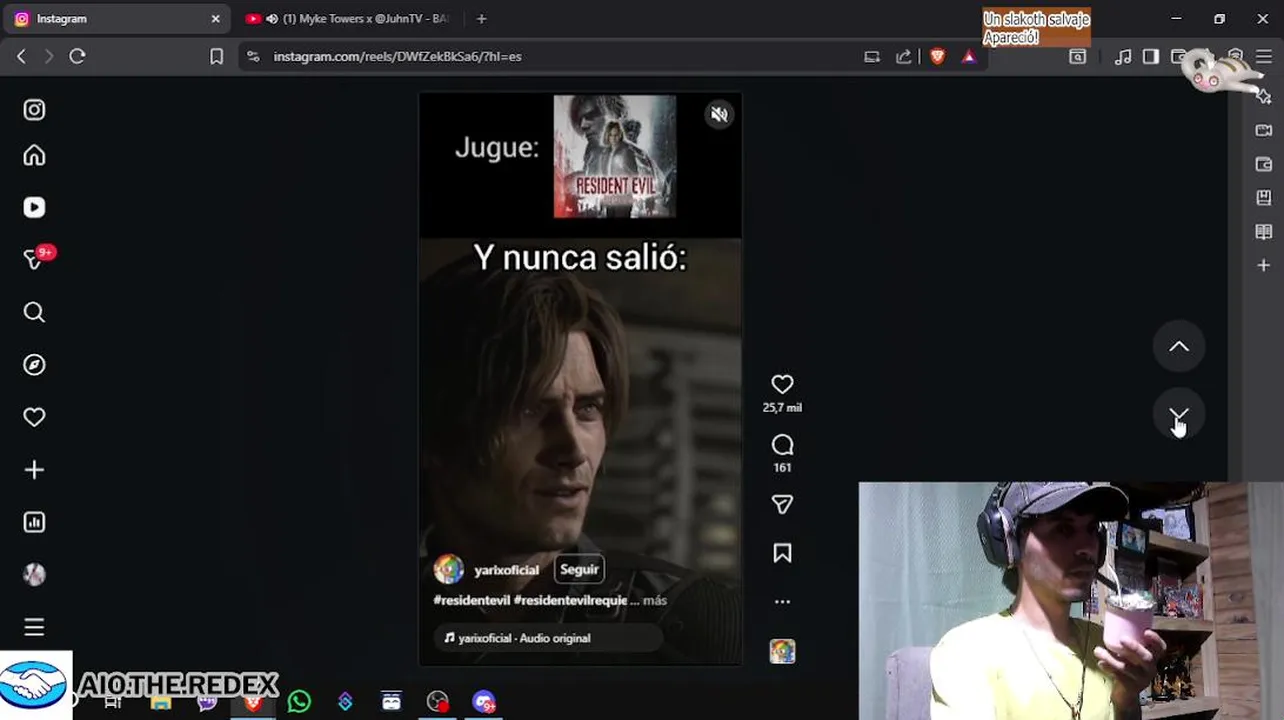Open the yarixoficial profile username

(x=506, y=570)
